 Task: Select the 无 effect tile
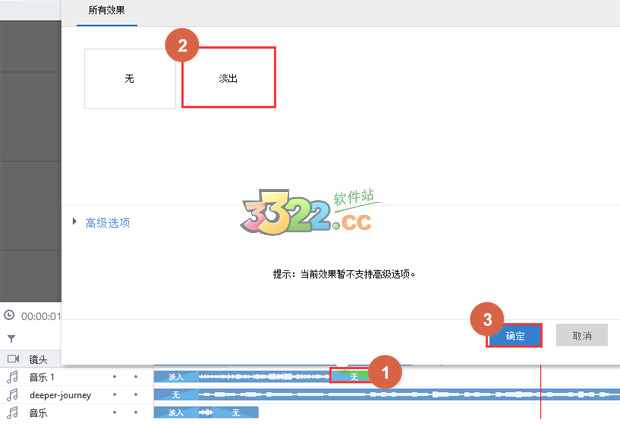click(130, 78)
